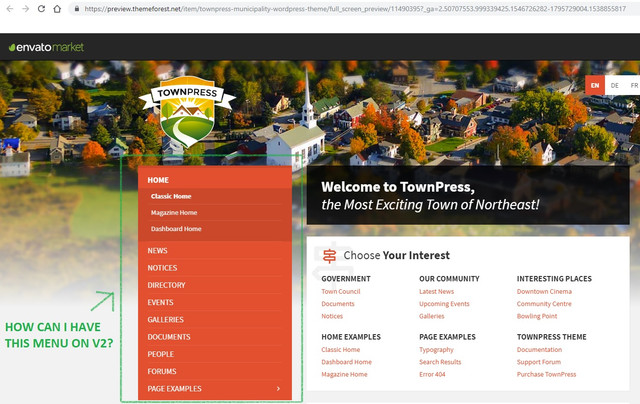Click the Choose Your Interest heading
Image resolution: width=640 pixels, height=404 pixels.
(x=396, y=255)
